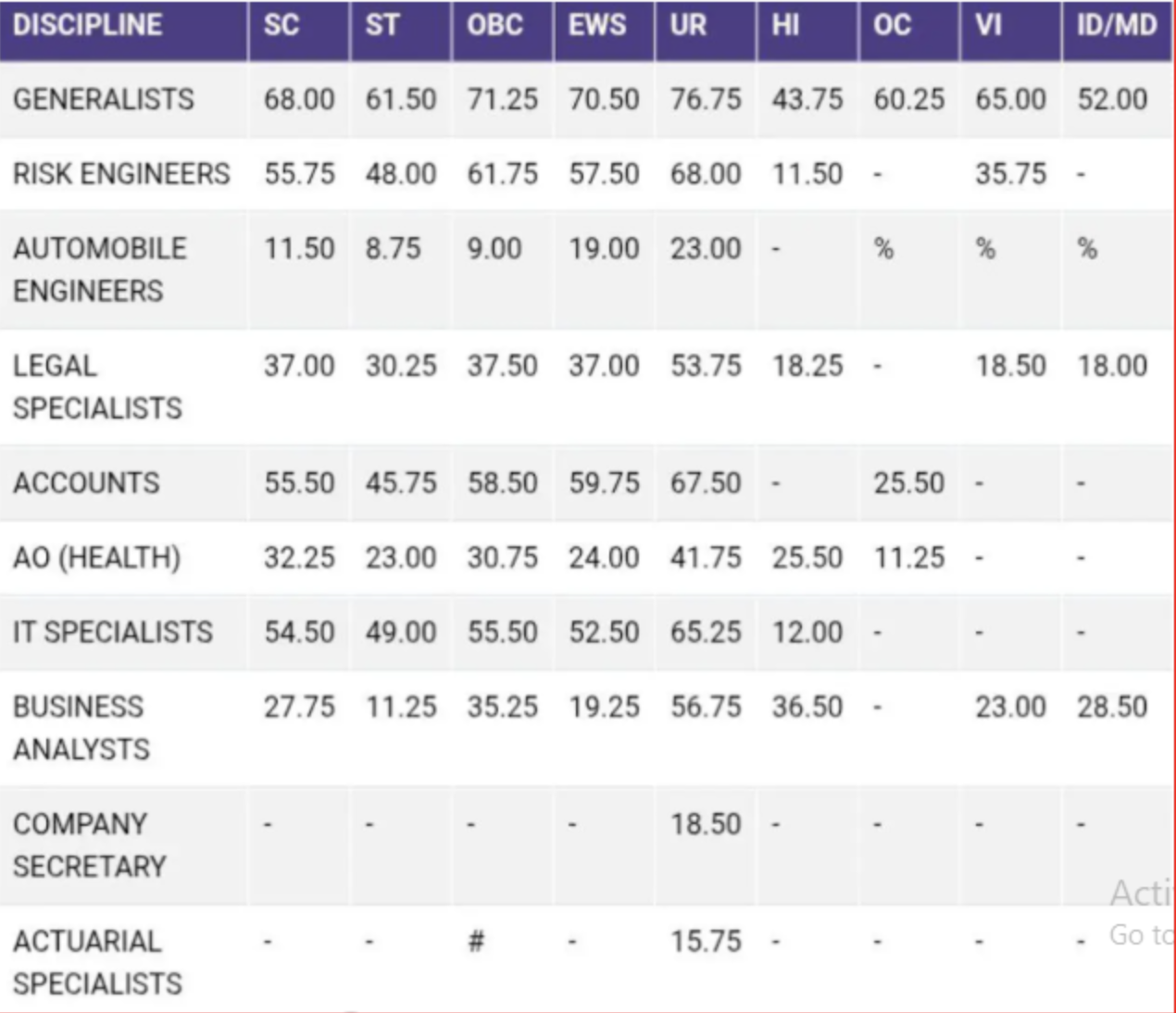Screen dimensions: 1176x1013
Task: Select the EWS column header
Action: (597, 25)
